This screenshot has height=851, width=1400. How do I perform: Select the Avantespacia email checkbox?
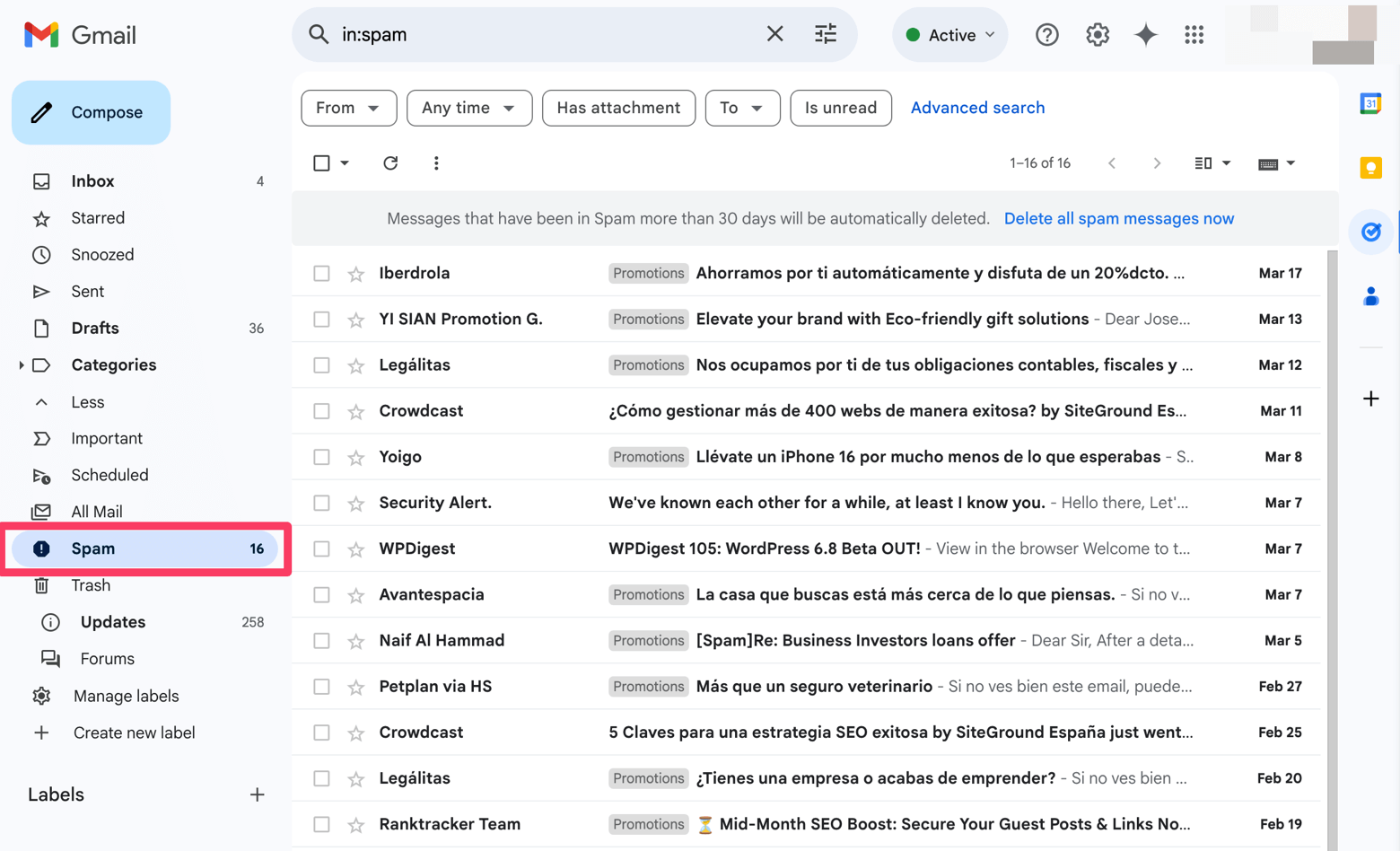tap(321, 595)
